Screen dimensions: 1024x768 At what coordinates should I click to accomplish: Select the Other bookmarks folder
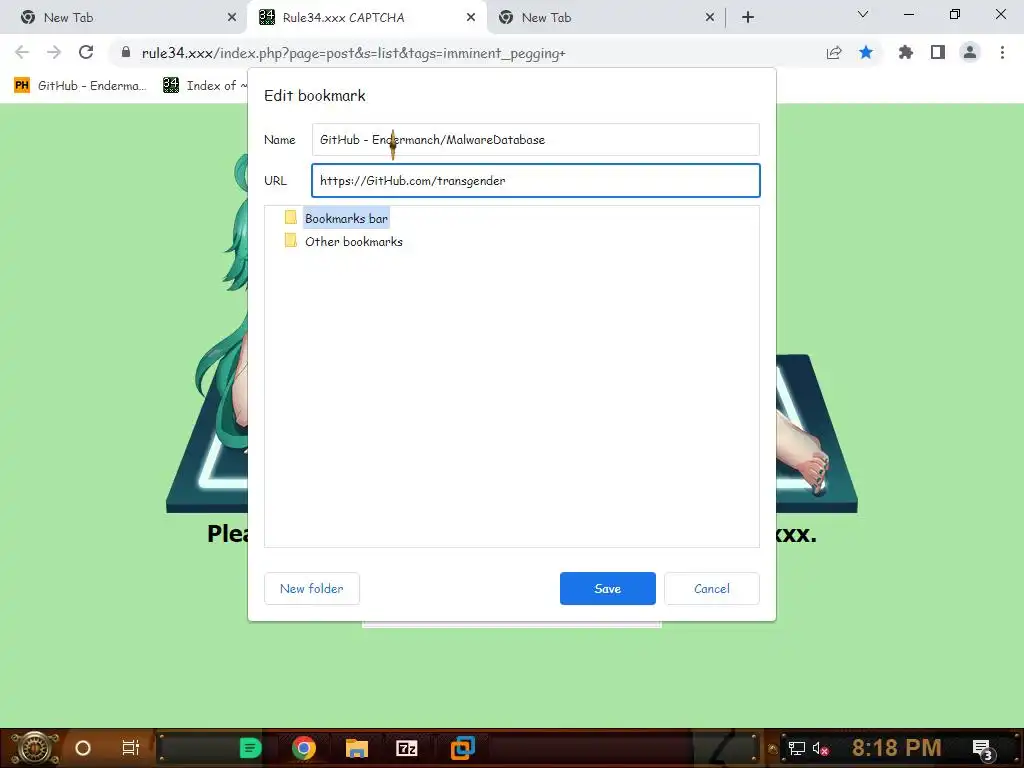pyautogui.click(x=353, y=242)
